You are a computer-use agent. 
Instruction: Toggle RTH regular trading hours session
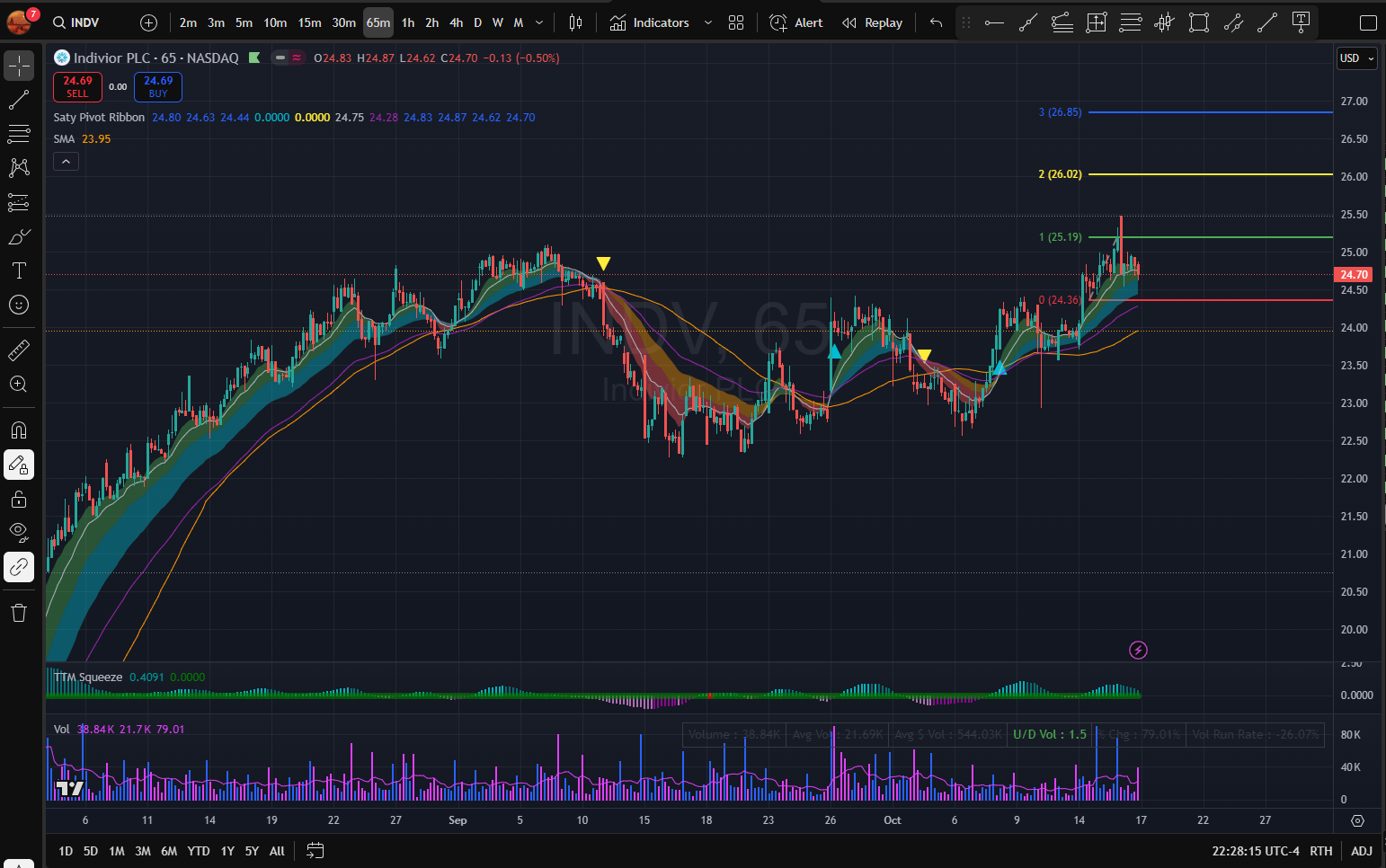1320,851
